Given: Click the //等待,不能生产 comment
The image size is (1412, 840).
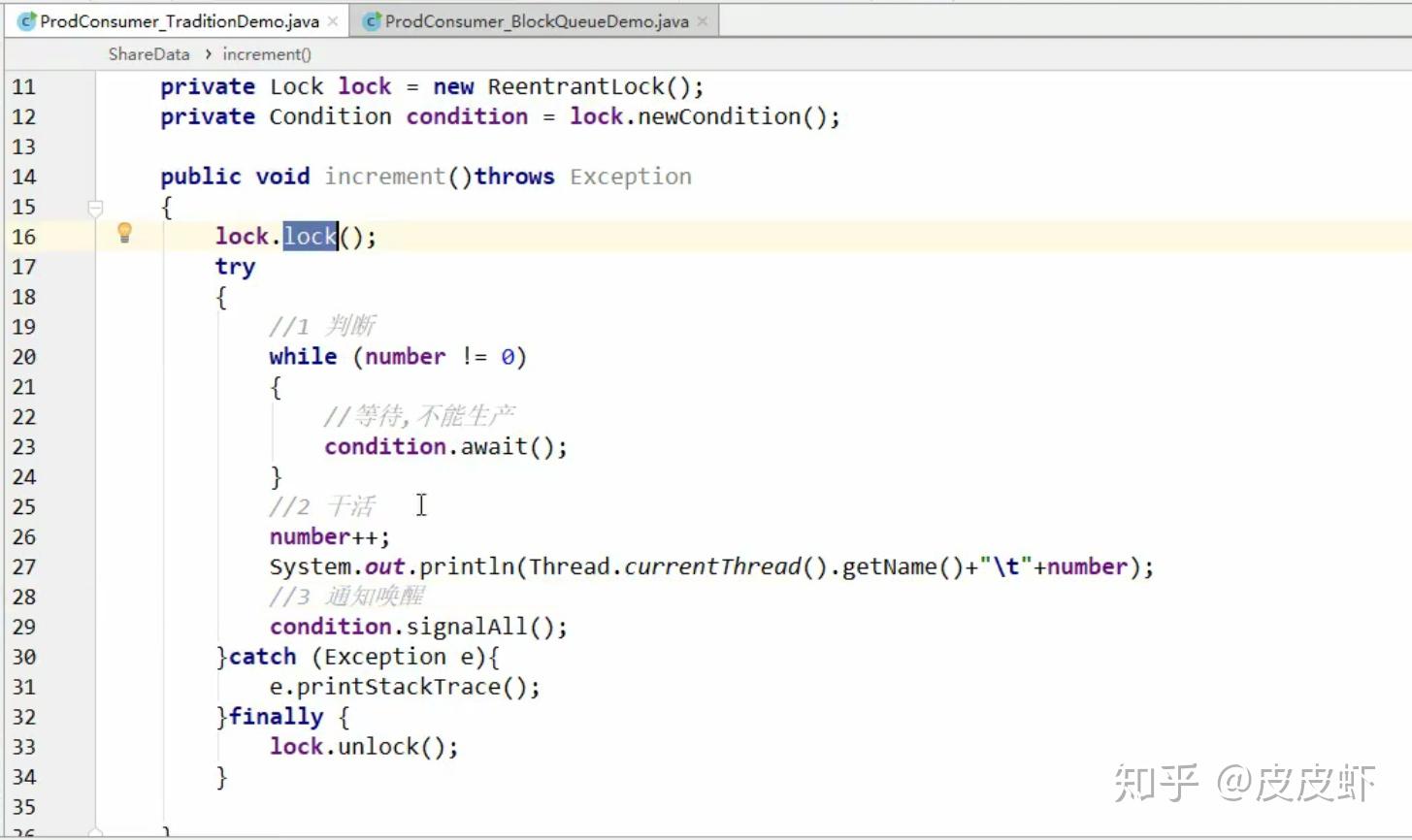Looking at the screenshot, I should [419, 417].
